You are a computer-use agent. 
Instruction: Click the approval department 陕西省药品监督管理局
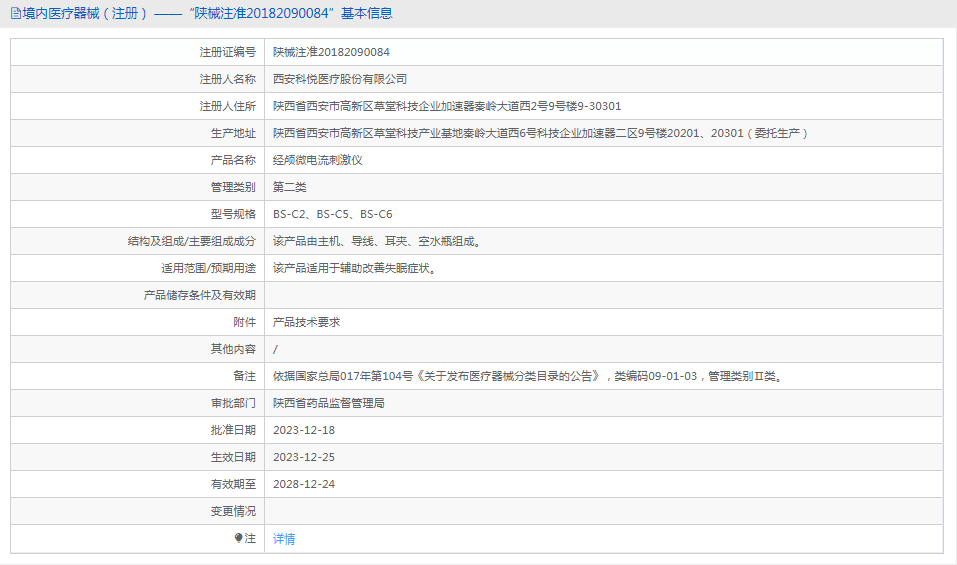click(x=329, y=403)
